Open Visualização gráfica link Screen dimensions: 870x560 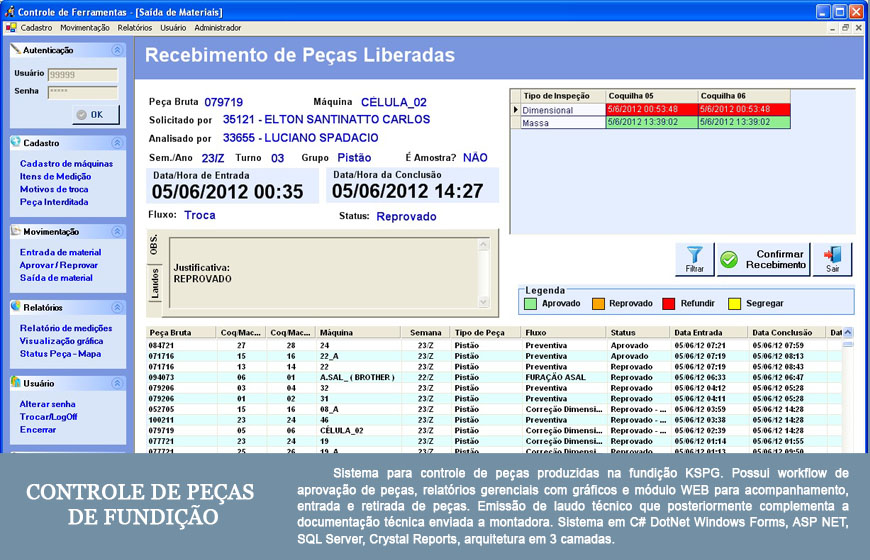[x=61, y=341]
